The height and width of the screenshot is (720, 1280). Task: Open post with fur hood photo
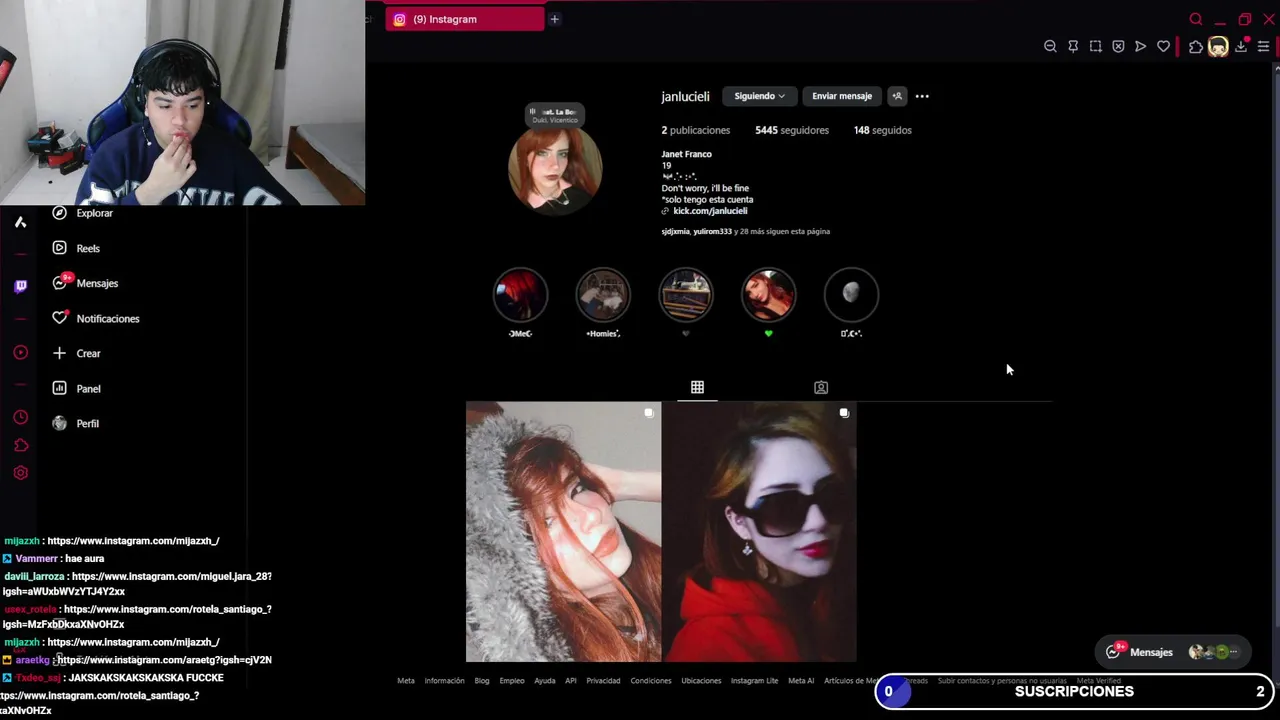(x=563, y=532)
